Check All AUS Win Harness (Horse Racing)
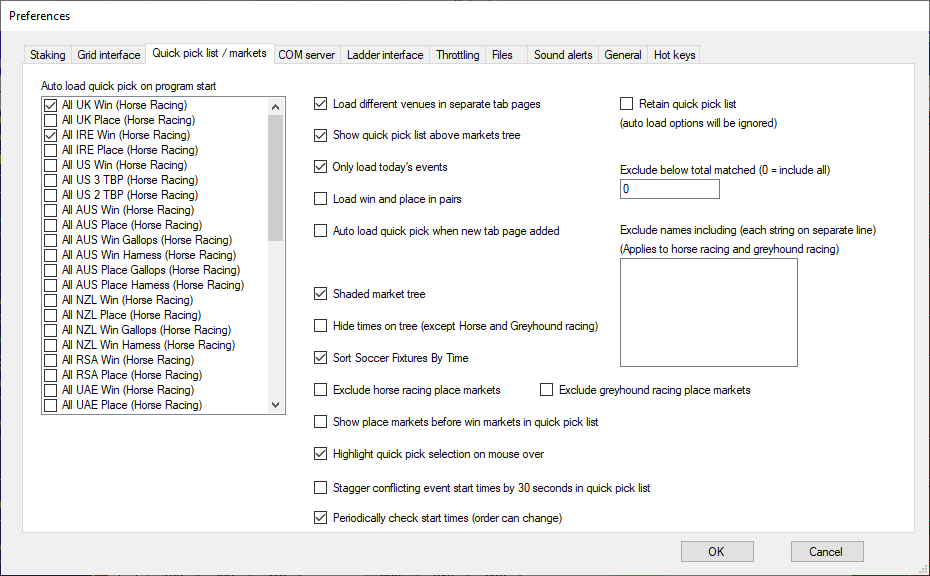Viewport: 930px width, 576px height. 50,255
